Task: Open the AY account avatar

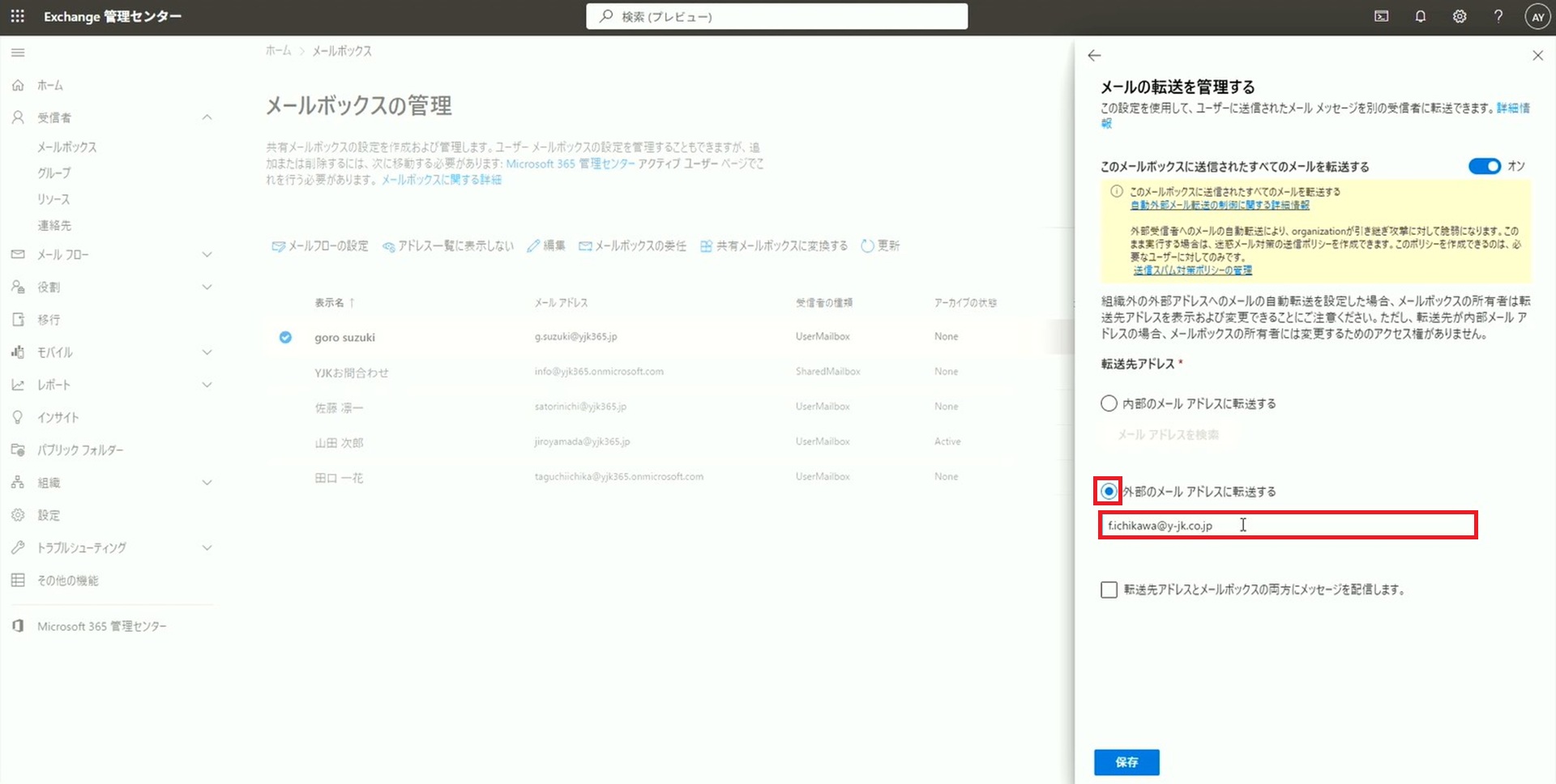Action: (1537, 17)
